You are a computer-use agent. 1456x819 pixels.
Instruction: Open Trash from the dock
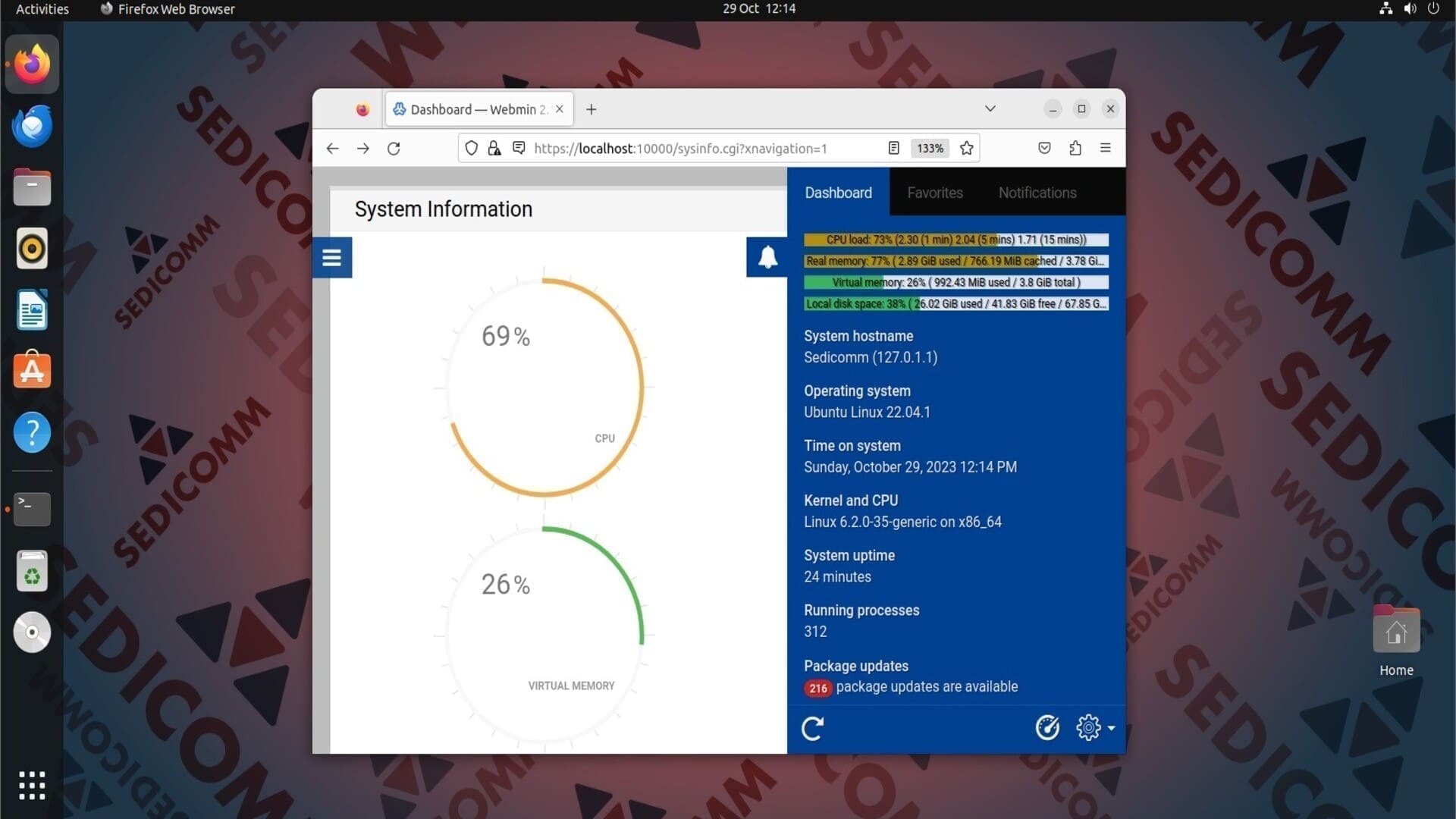32,571
